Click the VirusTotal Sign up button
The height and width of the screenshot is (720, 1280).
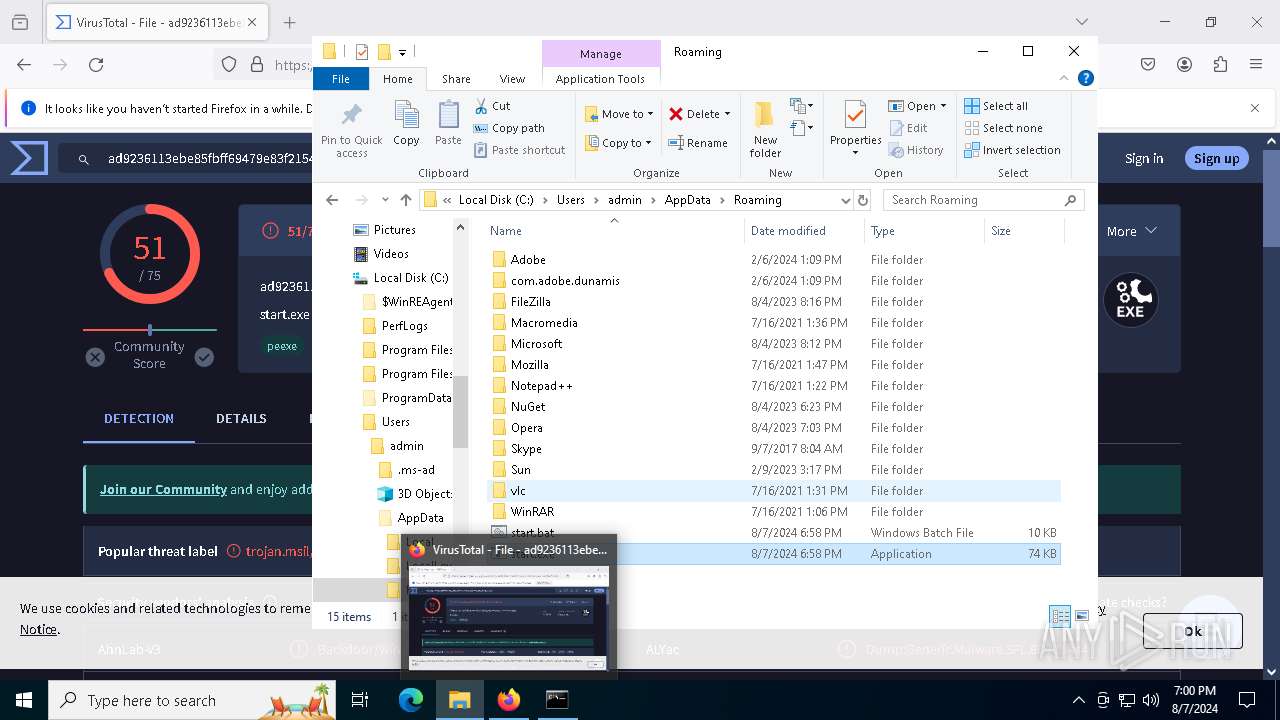[1216, 158]
